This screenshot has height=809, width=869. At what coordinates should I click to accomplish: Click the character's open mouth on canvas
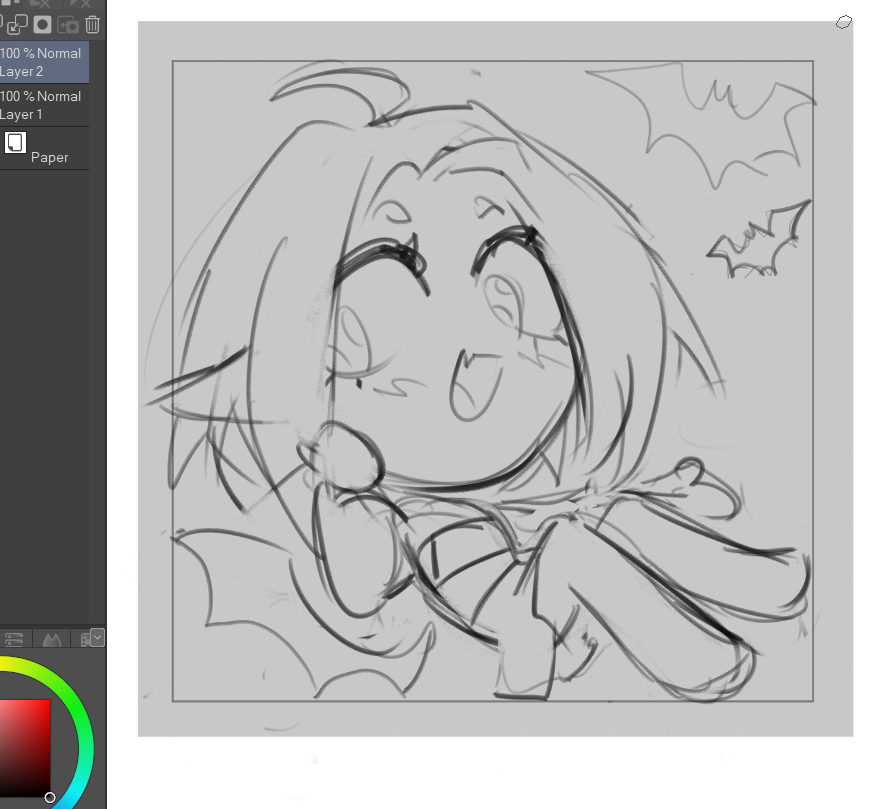474,386
